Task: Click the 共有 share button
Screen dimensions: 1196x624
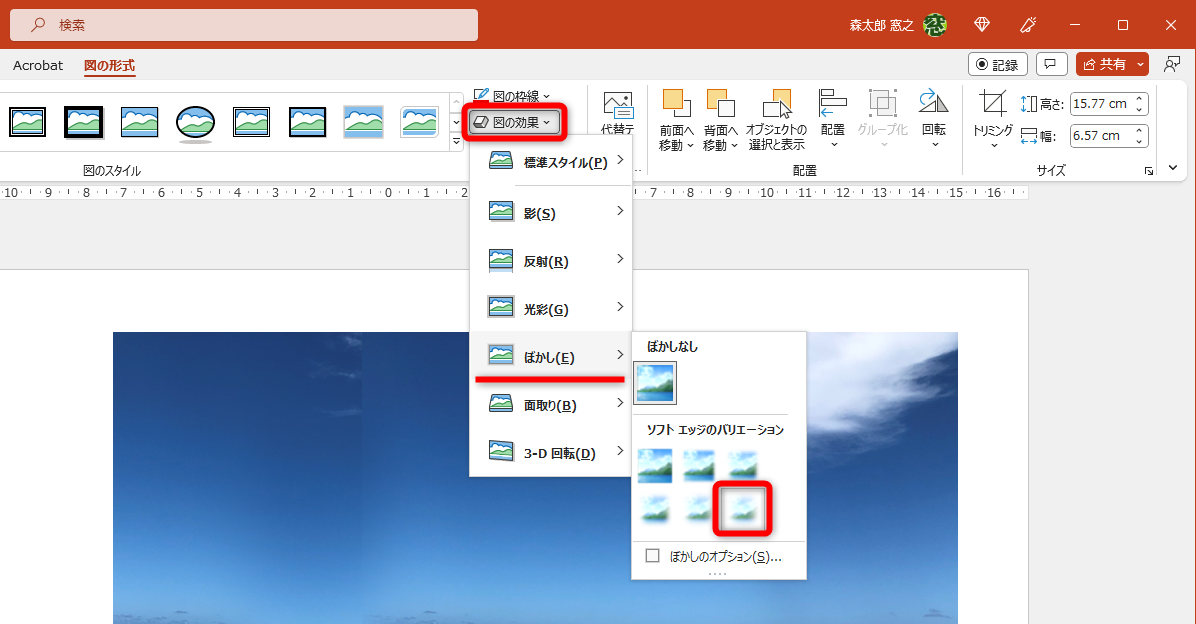Action: click(x=1104, y=64)
